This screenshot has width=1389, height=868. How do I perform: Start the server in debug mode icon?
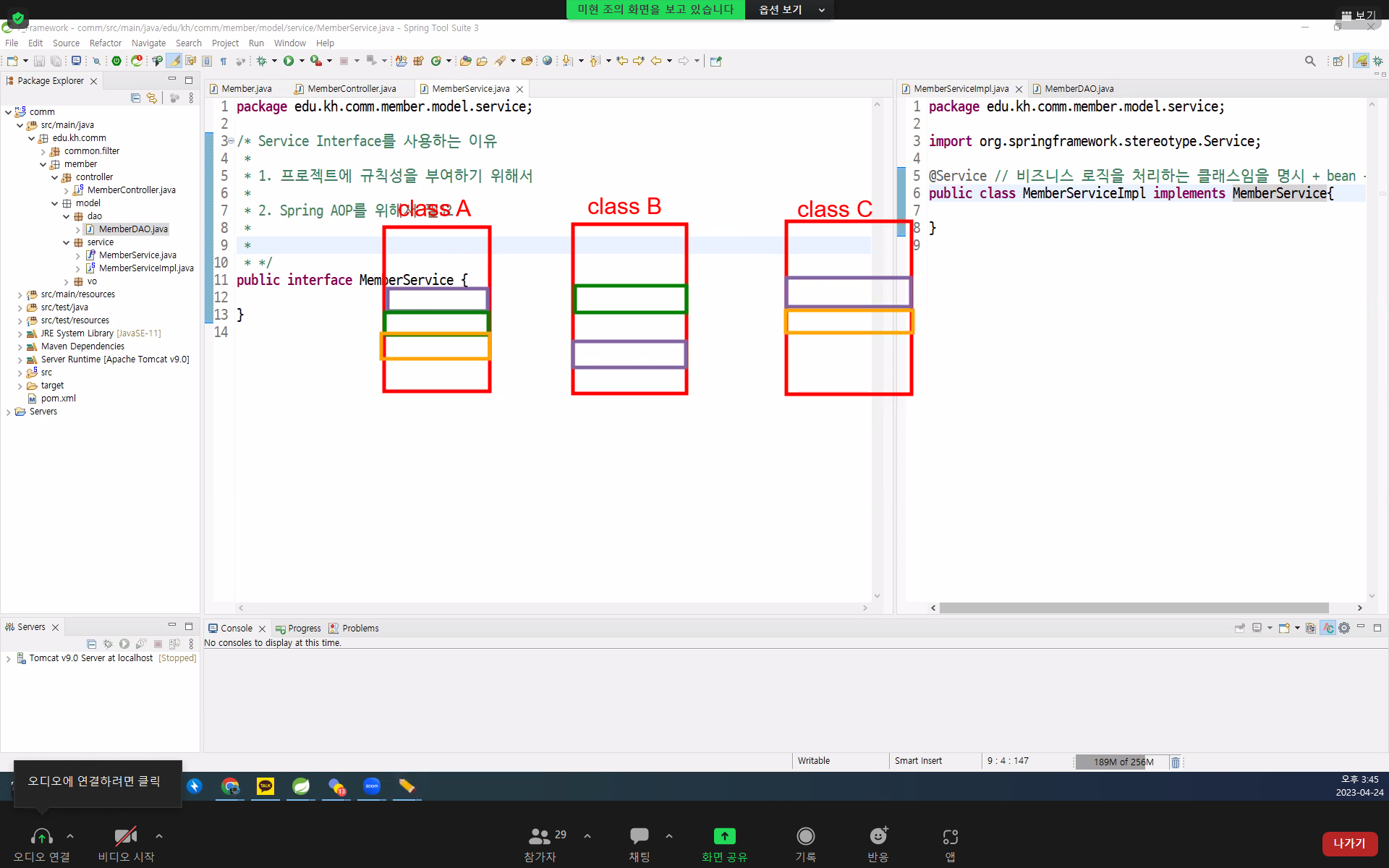click(108, 644)
